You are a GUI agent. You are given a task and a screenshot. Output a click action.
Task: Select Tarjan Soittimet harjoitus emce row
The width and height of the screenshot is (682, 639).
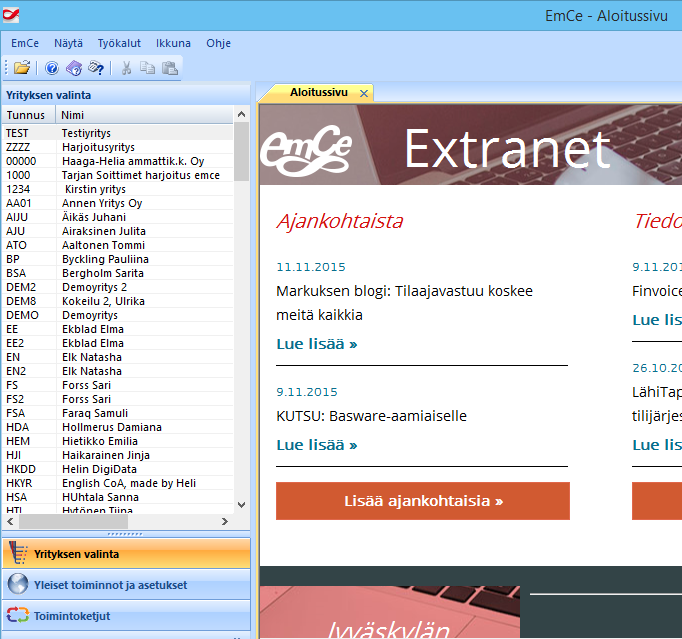[x=118, y=175]
